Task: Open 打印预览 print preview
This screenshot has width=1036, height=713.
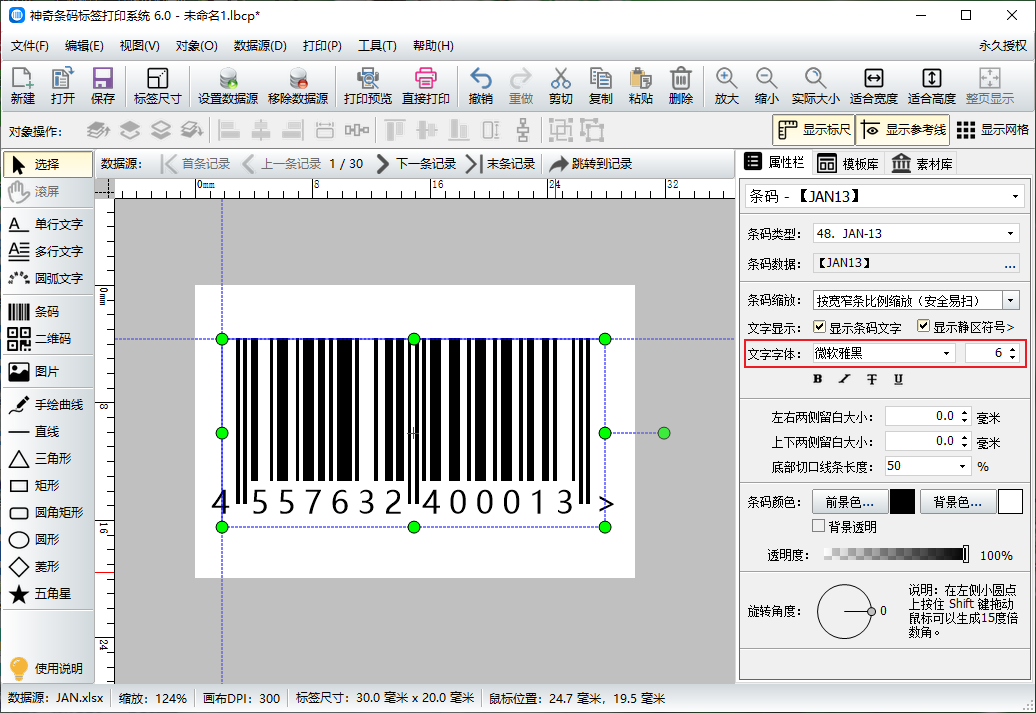Action: 368,85
